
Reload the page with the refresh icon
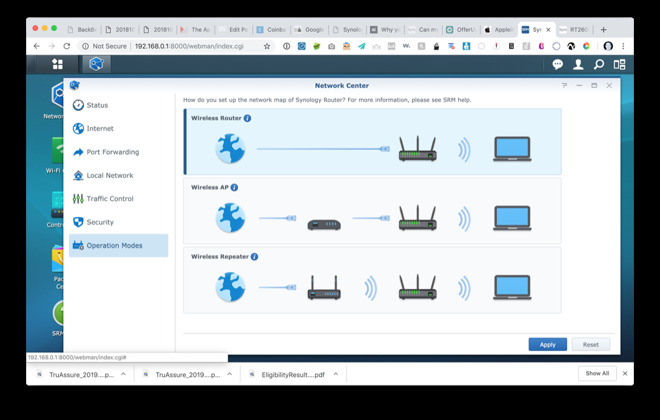pos(67,46)
